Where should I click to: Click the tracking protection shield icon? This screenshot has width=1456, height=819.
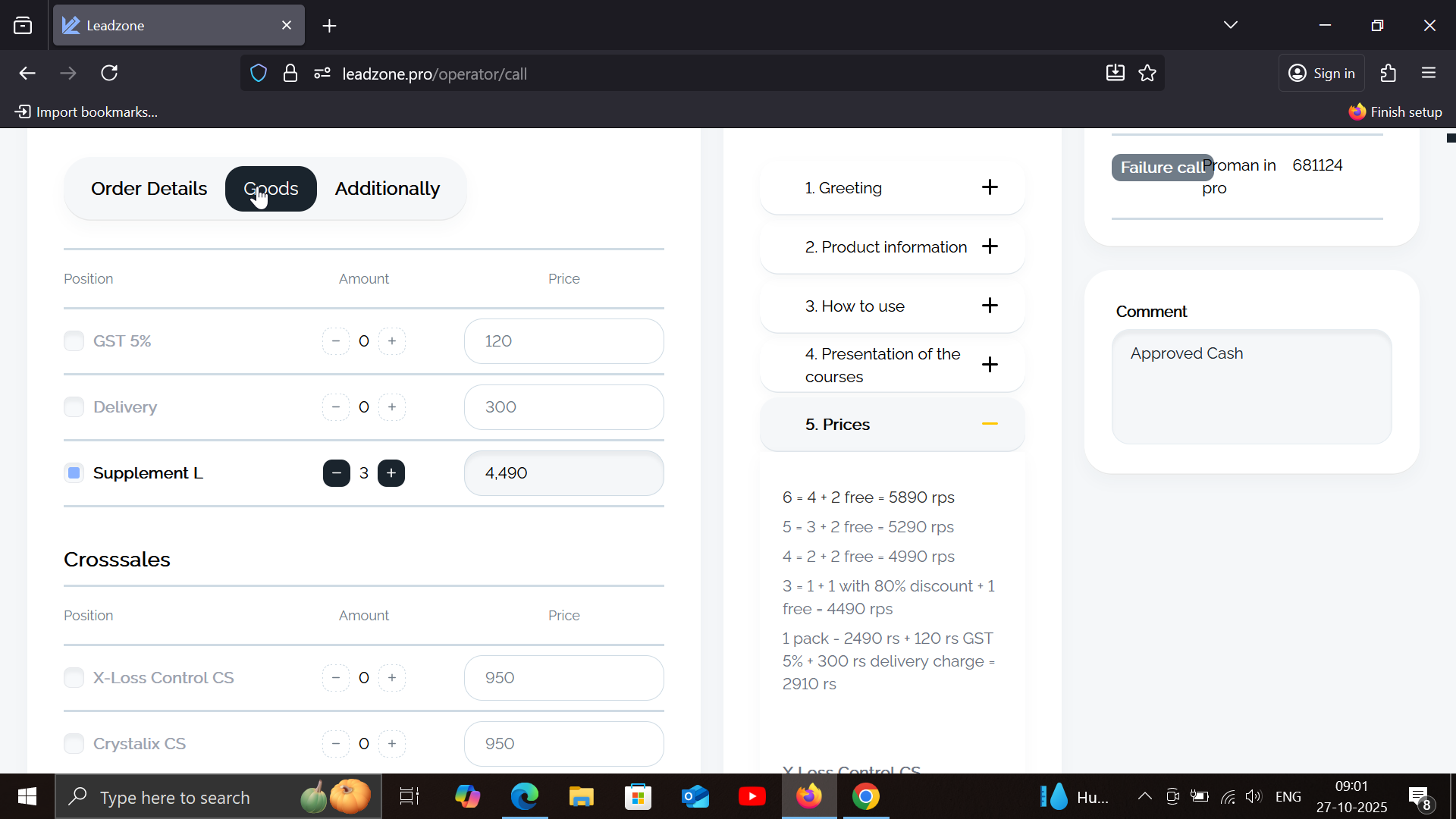point(259,74)
